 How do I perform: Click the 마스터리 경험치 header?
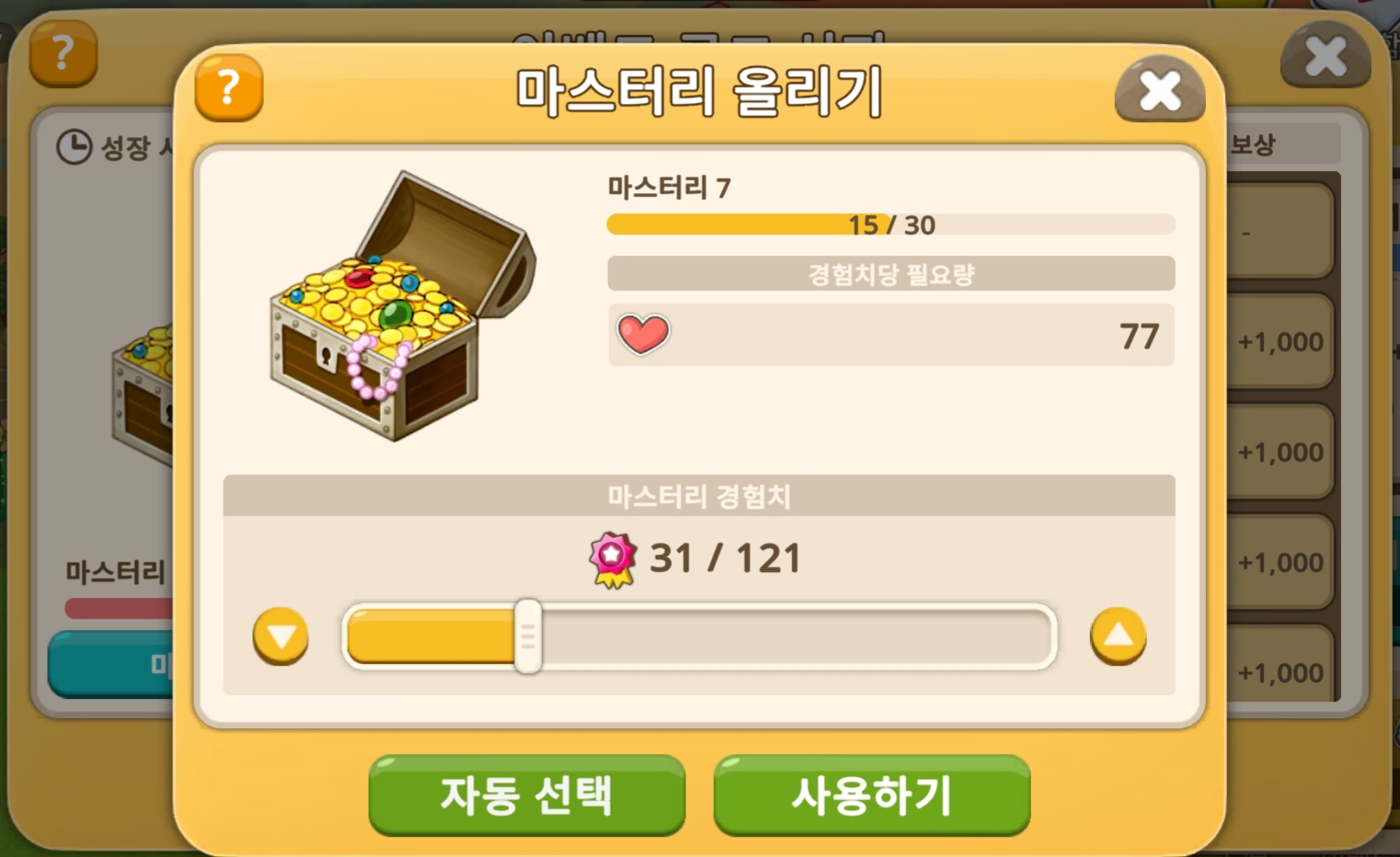[x=699, y=497]
